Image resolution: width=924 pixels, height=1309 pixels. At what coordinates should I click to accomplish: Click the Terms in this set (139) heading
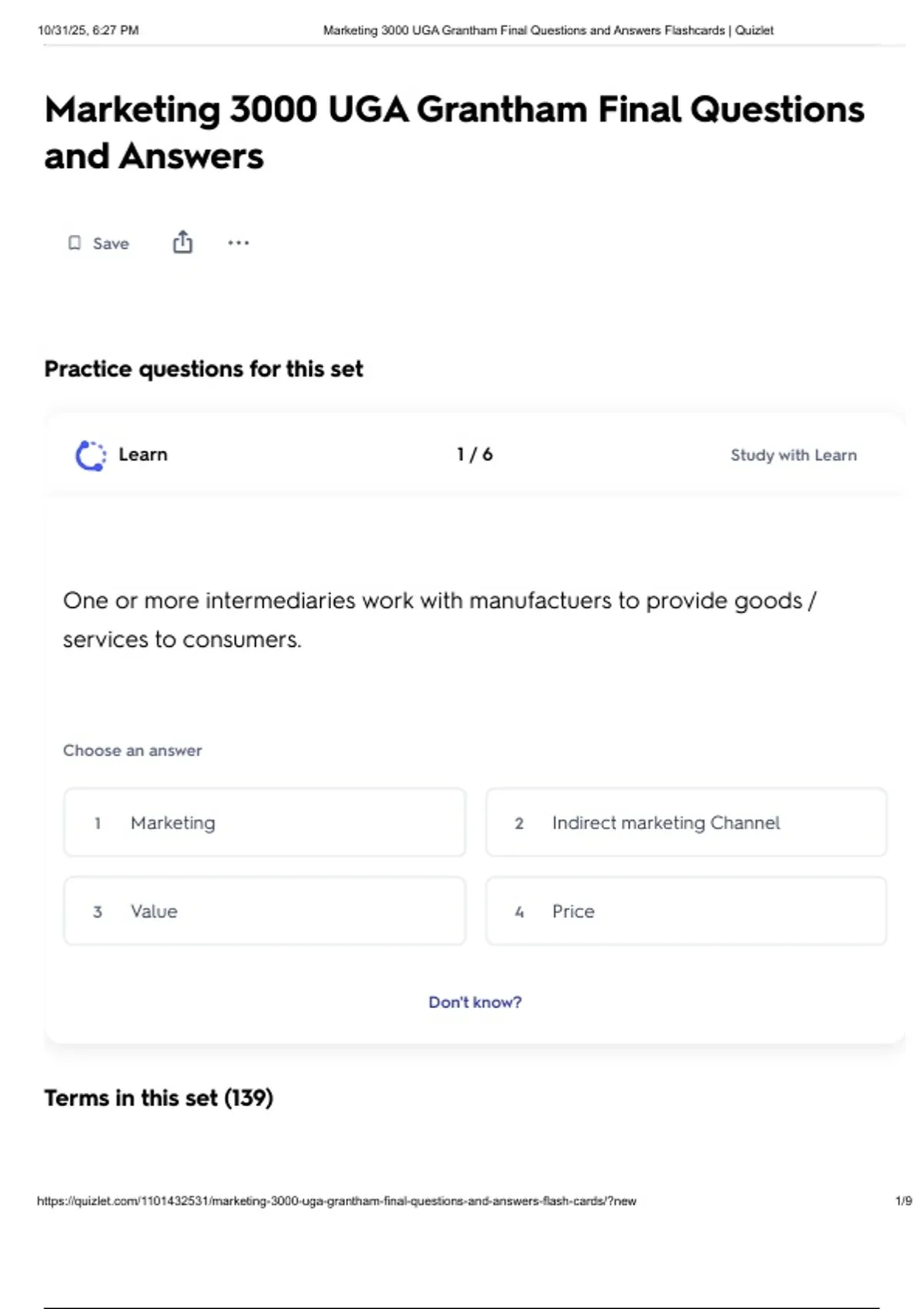pos(159,1098)
